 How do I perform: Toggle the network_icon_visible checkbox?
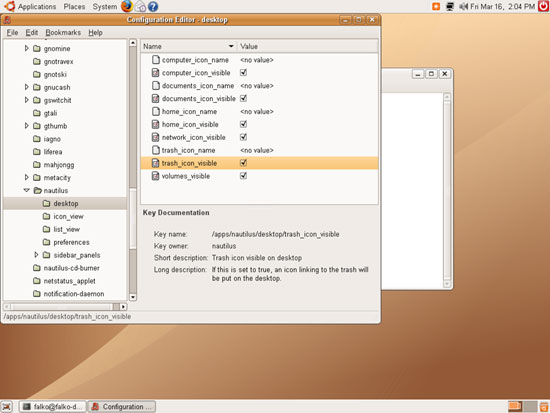pyautogui.click(x=243, y=137)
